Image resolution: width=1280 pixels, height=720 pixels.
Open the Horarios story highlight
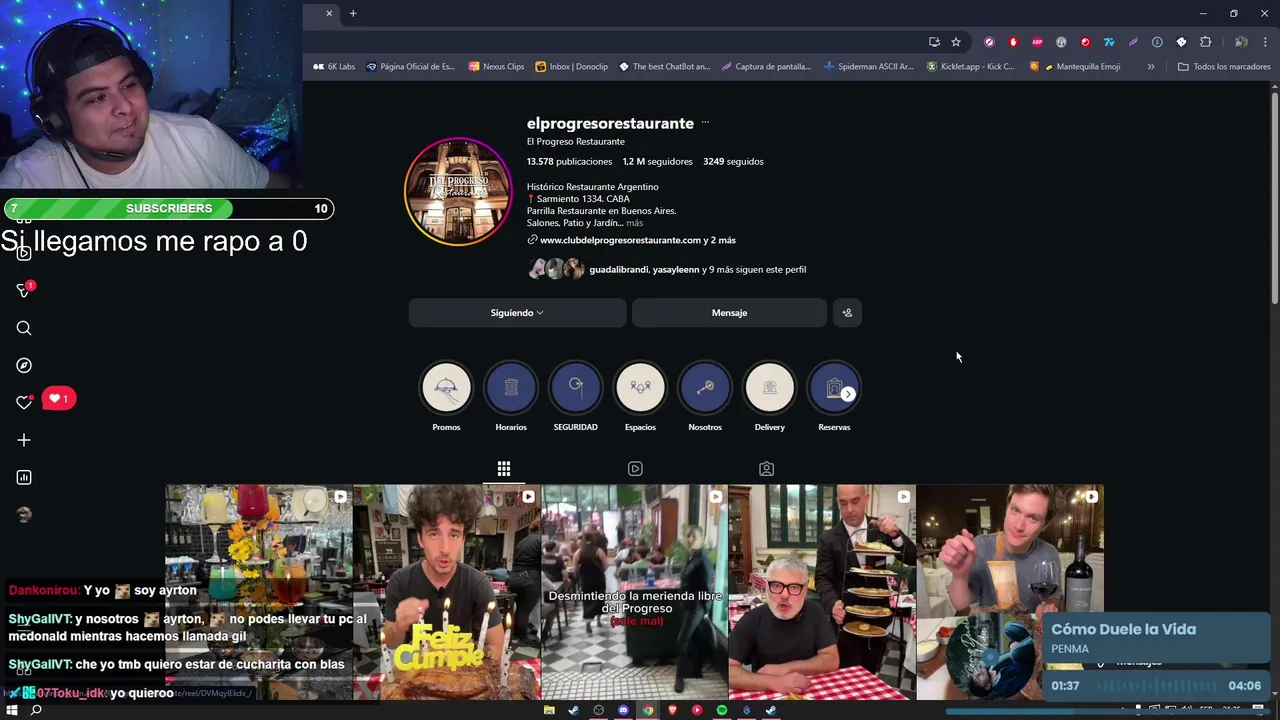point(511,388)
